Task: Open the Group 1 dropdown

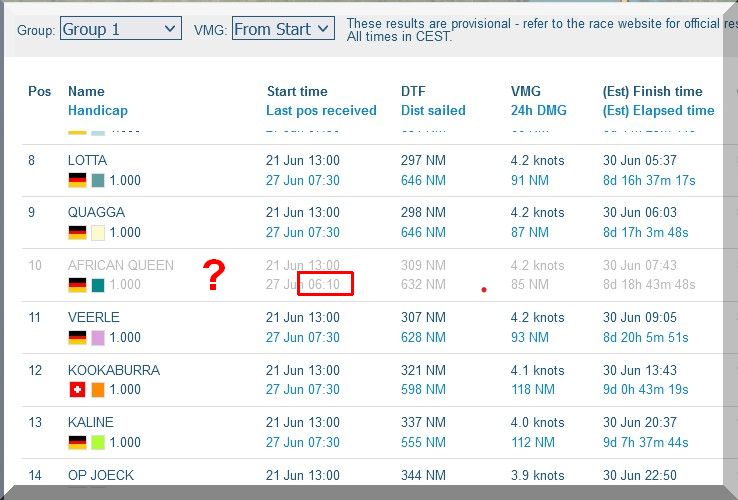Action: (x=120, y=29)
